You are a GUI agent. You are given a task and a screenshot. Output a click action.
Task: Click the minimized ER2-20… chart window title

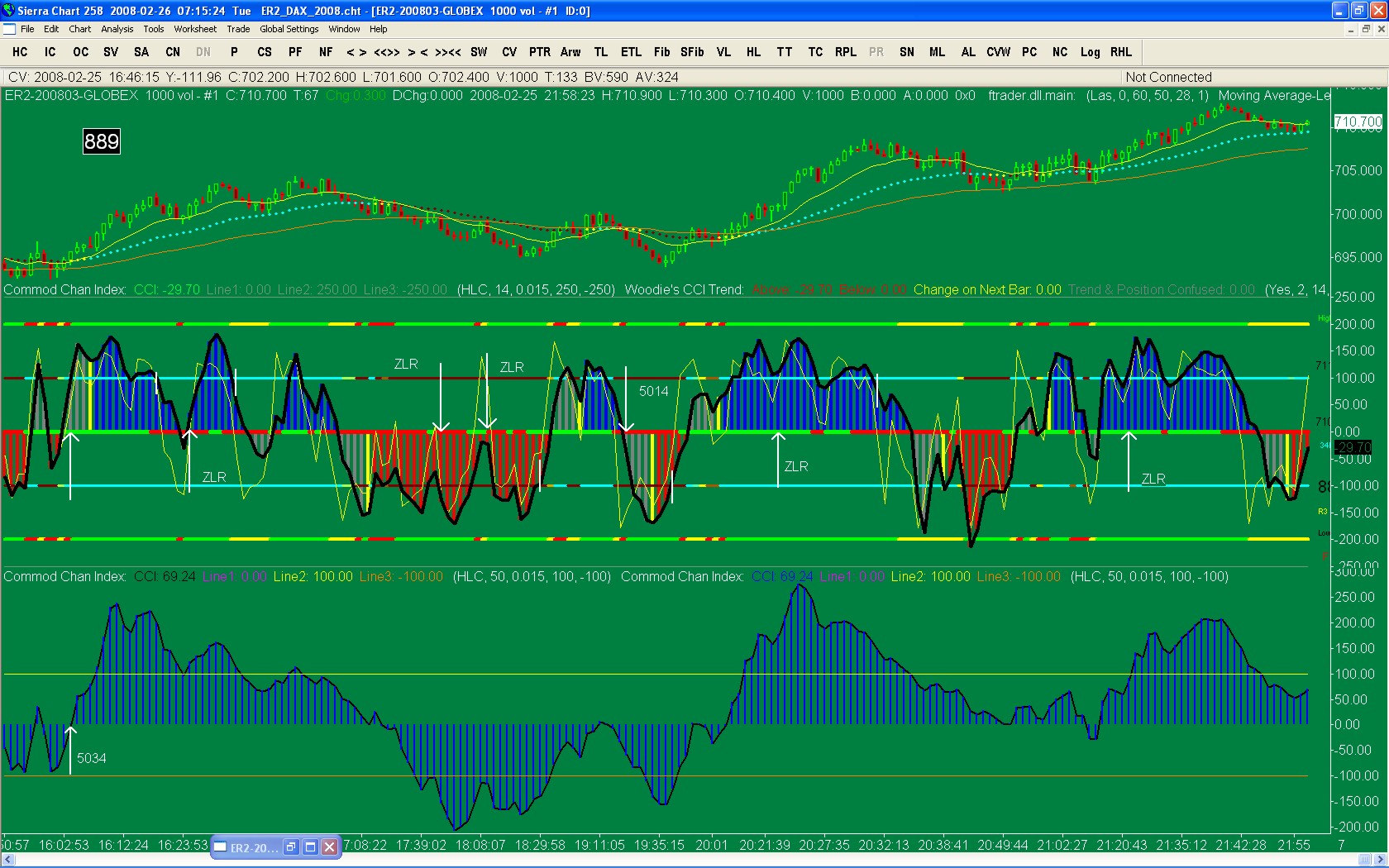pyautogui.click(x=254, y=847)
